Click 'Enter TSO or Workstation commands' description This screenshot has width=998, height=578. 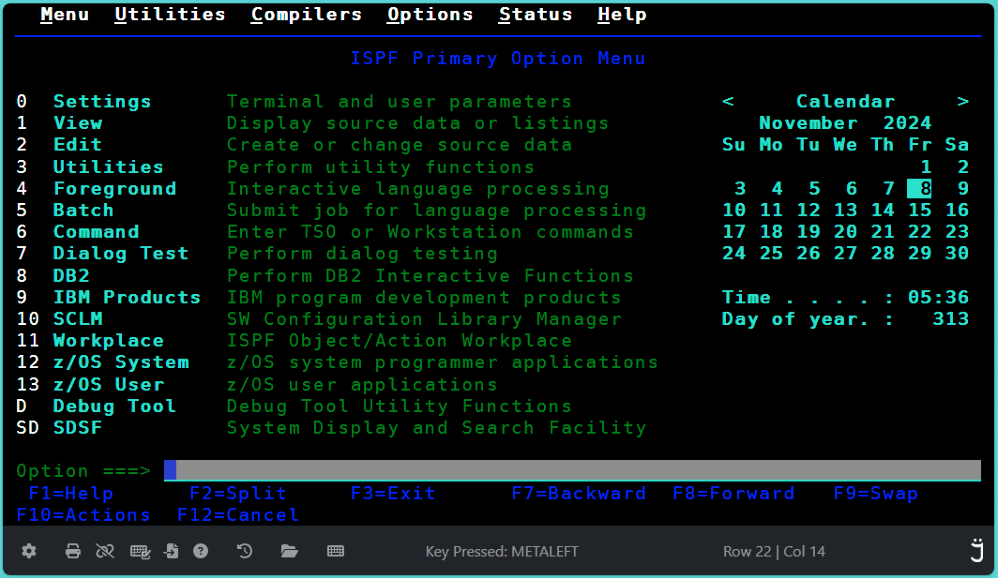pyautogui.click(x=430, y=232)
